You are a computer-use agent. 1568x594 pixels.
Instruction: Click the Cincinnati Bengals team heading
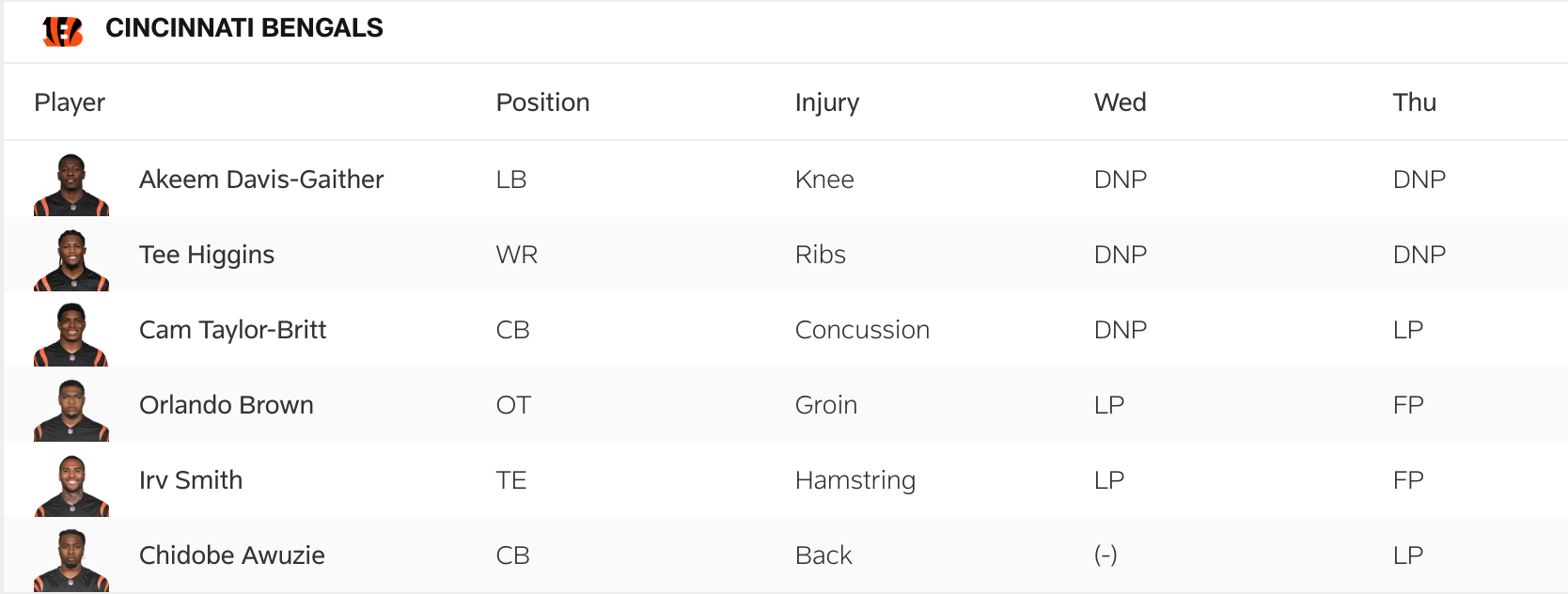pyautogui.click(x=244, y=28)
